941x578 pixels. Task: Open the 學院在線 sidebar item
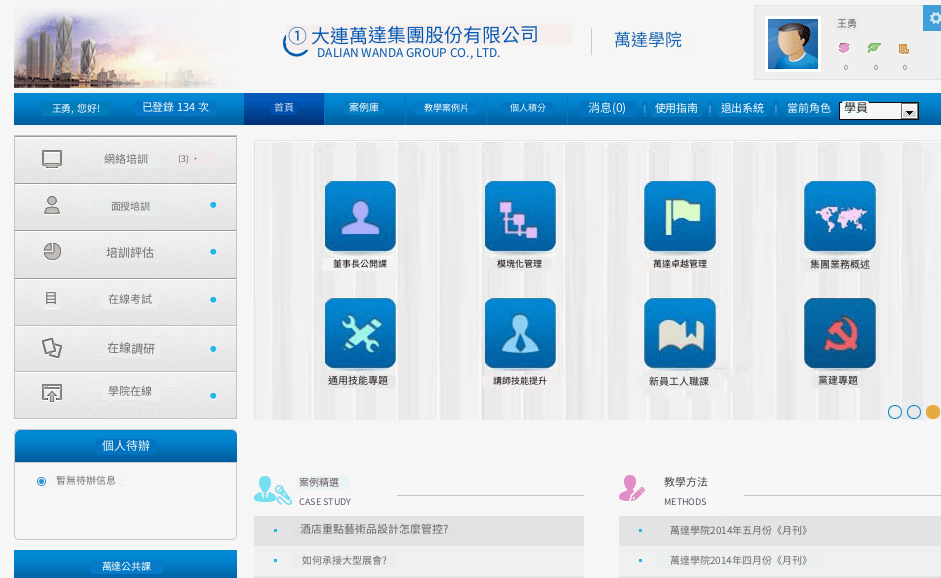(x=125, y=394)
